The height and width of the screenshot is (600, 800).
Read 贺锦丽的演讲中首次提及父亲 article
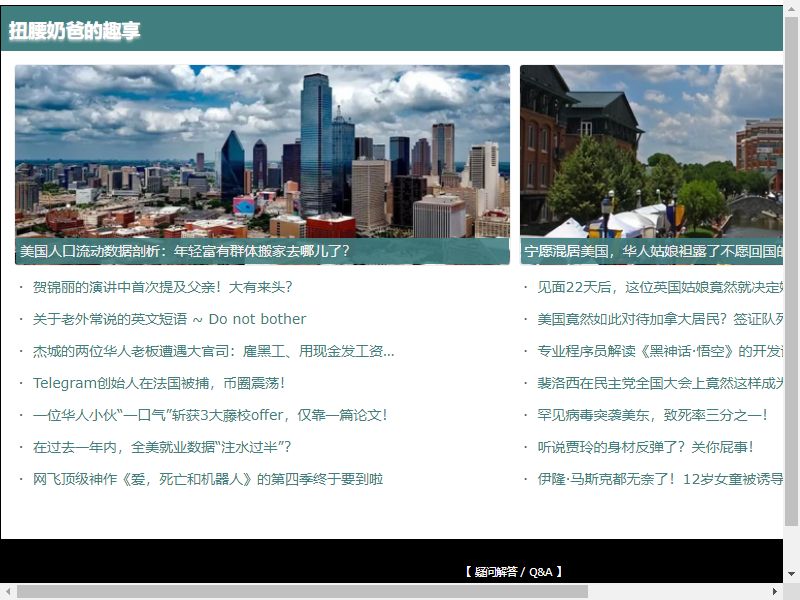coord(162,287)
